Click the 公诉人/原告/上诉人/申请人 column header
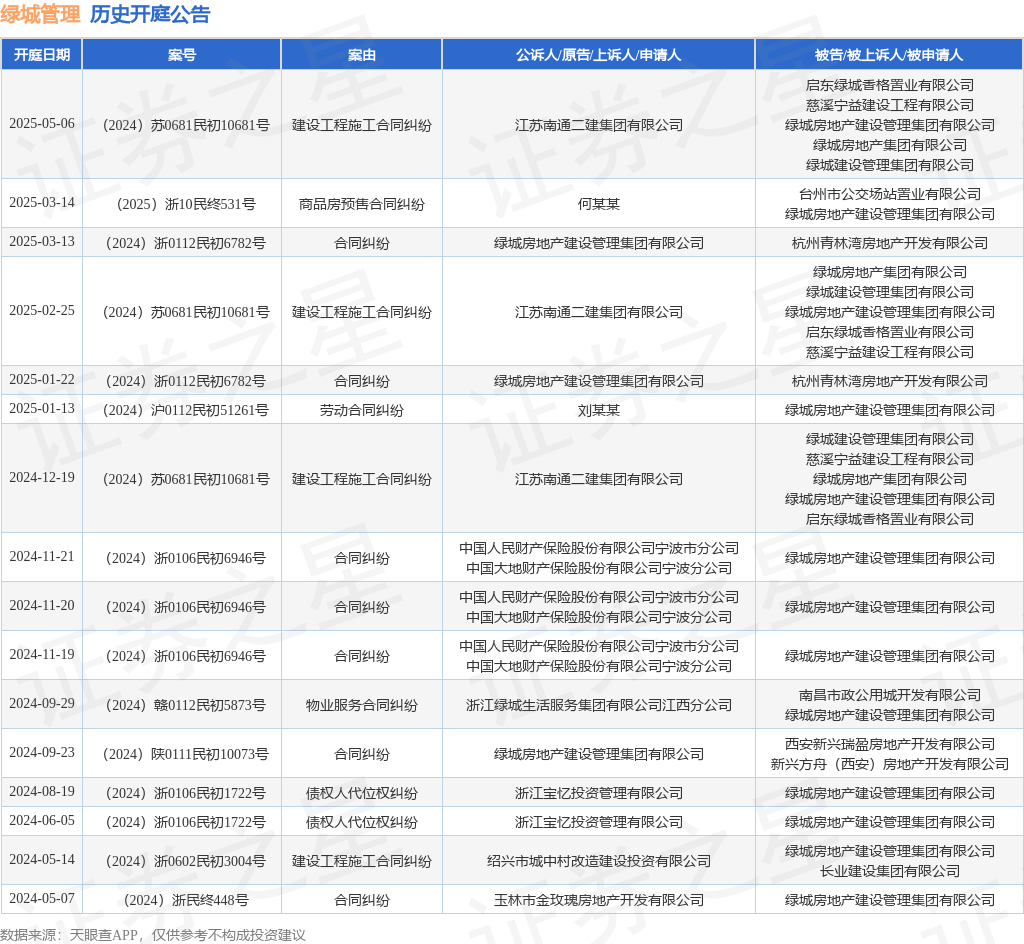Viewport: 1024px width, 944px height. click(598, 55)
